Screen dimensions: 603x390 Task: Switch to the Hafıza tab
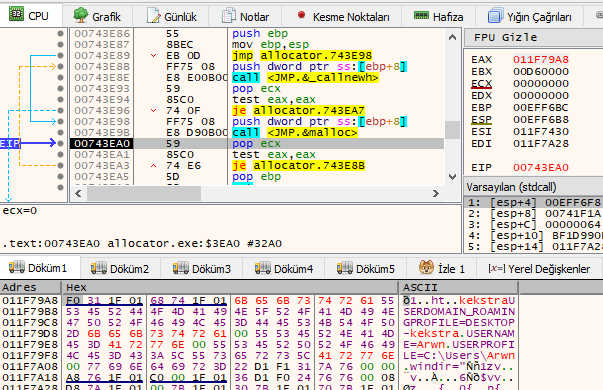tap(438, 17)
